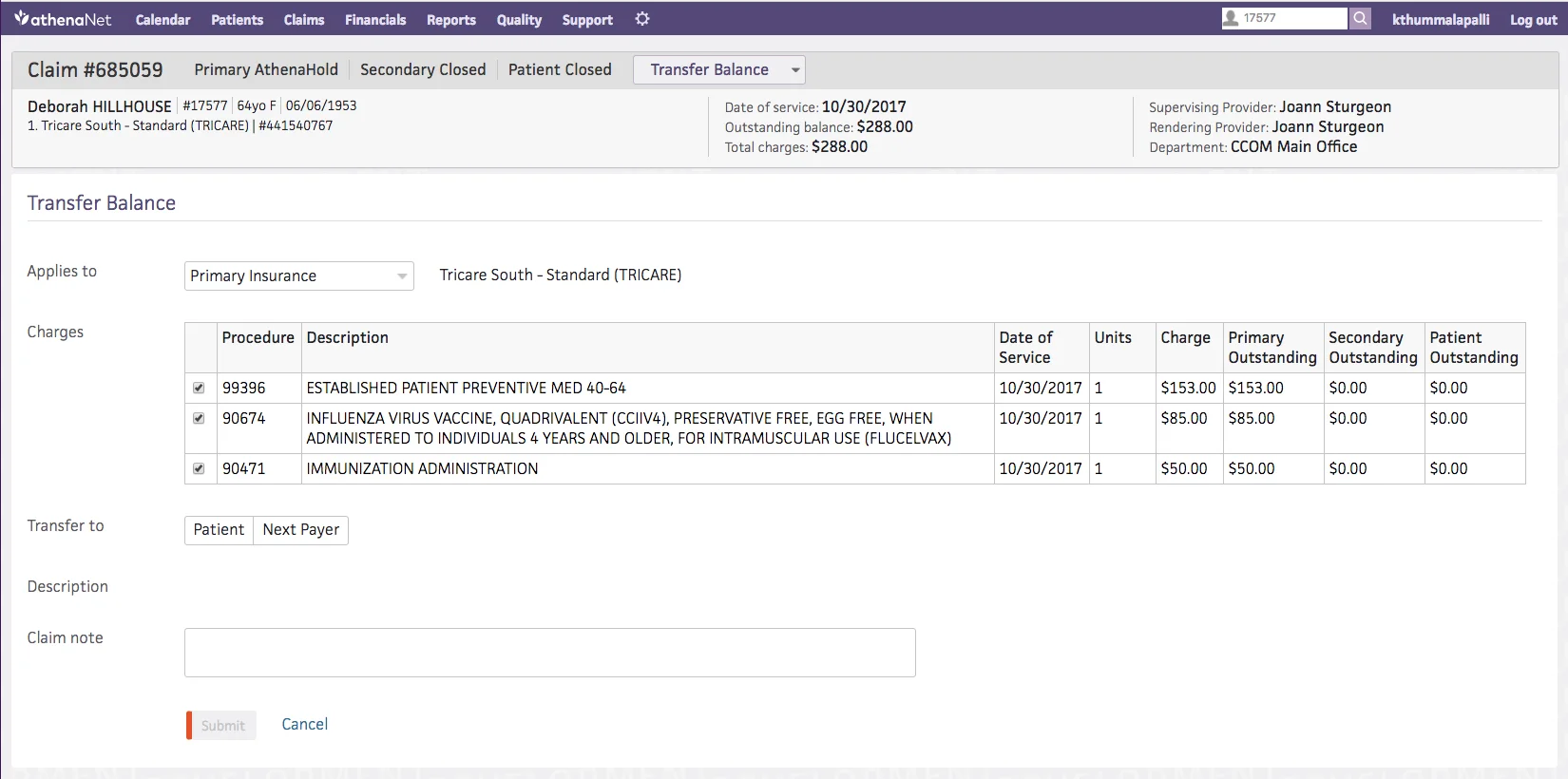The height and width of the screenshot is (779, 1568).
Task: Click the $50.00 charge for 90471
Action: tap(1184, 468)
